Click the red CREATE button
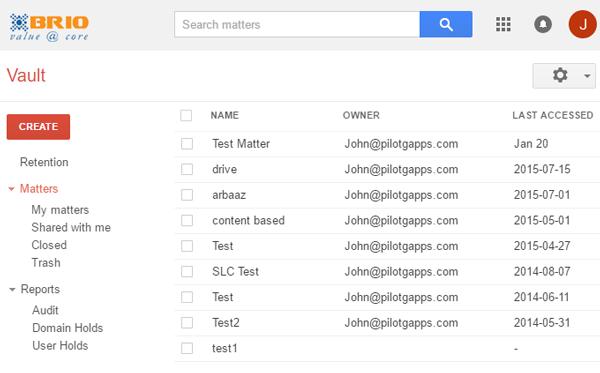The height and width of the screenshot is (373, 600). (38, 127)
